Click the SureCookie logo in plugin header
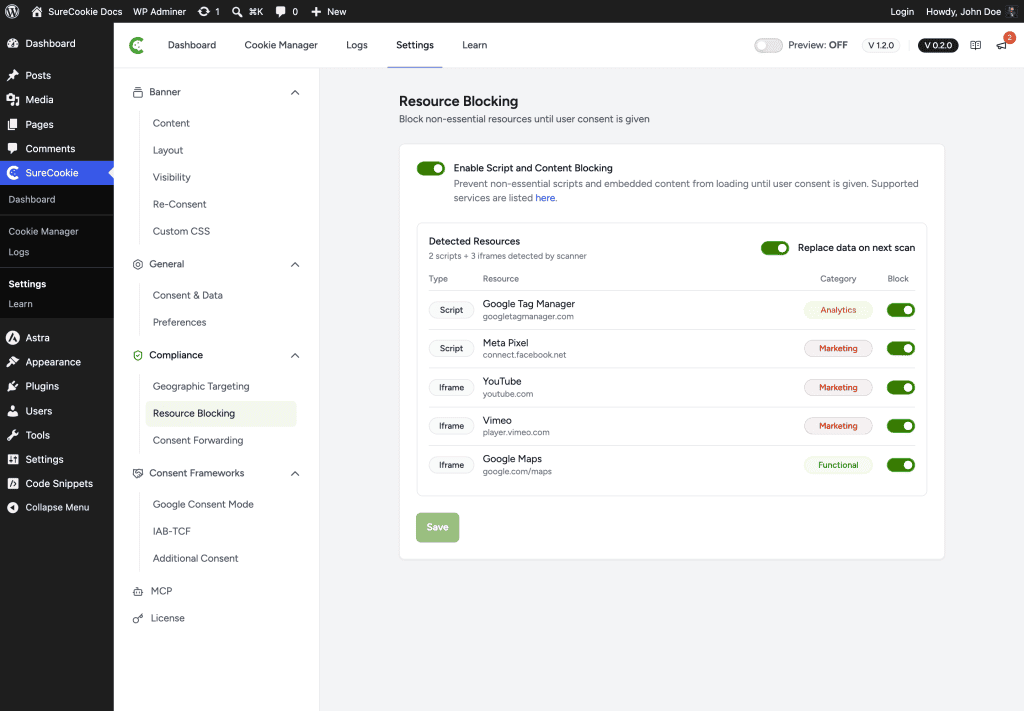Viewport: 1024px width, 711px height. [136, 45]
